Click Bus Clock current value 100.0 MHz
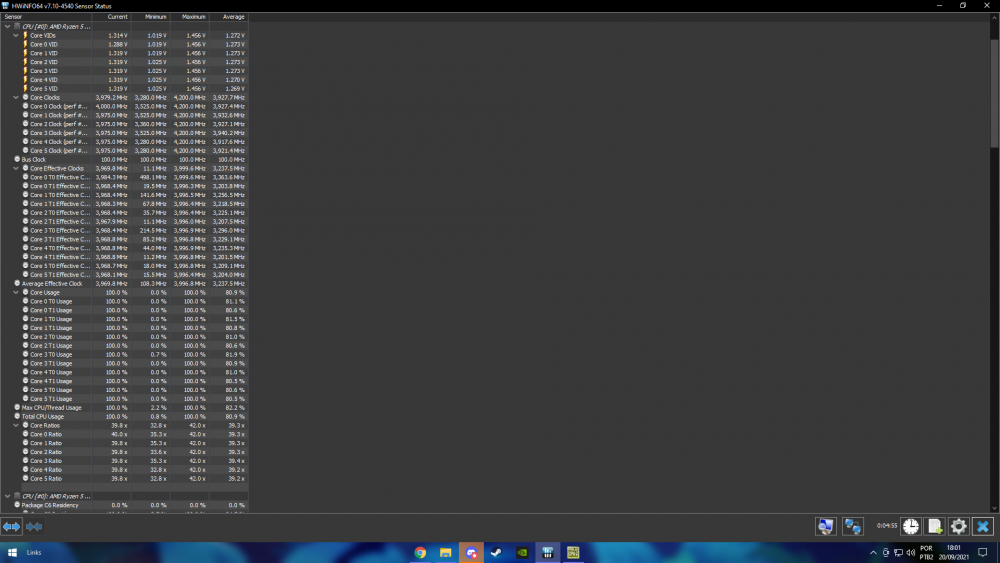 point(114,159)
